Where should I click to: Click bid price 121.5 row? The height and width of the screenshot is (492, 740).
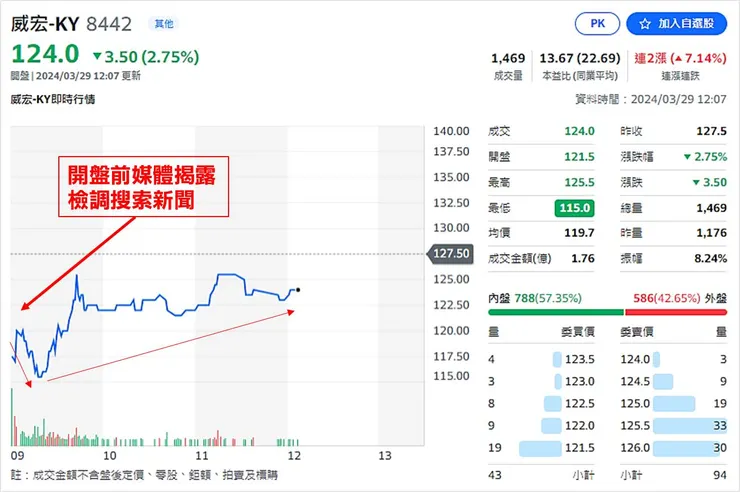541,448
